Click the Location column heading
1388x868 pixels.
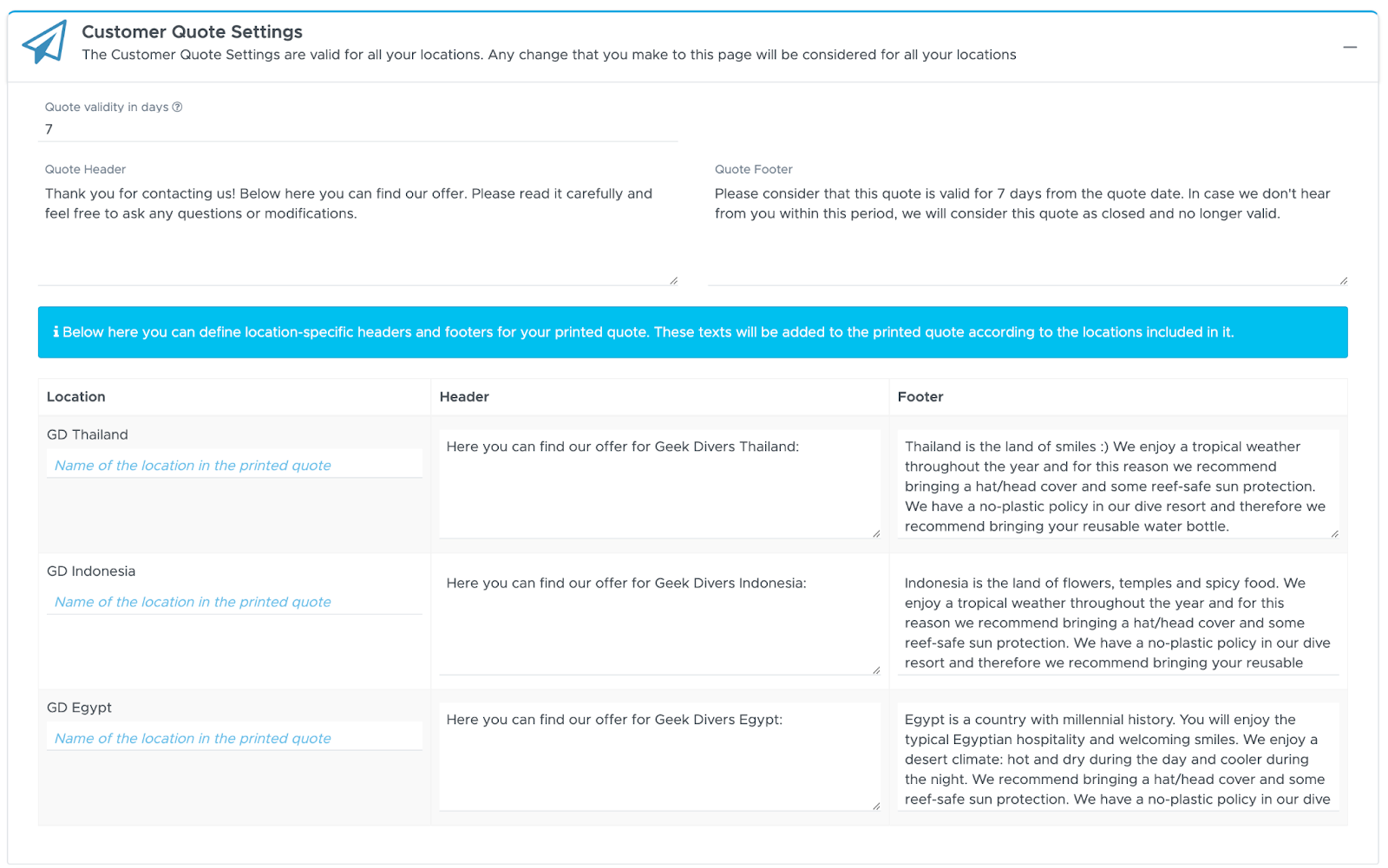coord(76,396)
